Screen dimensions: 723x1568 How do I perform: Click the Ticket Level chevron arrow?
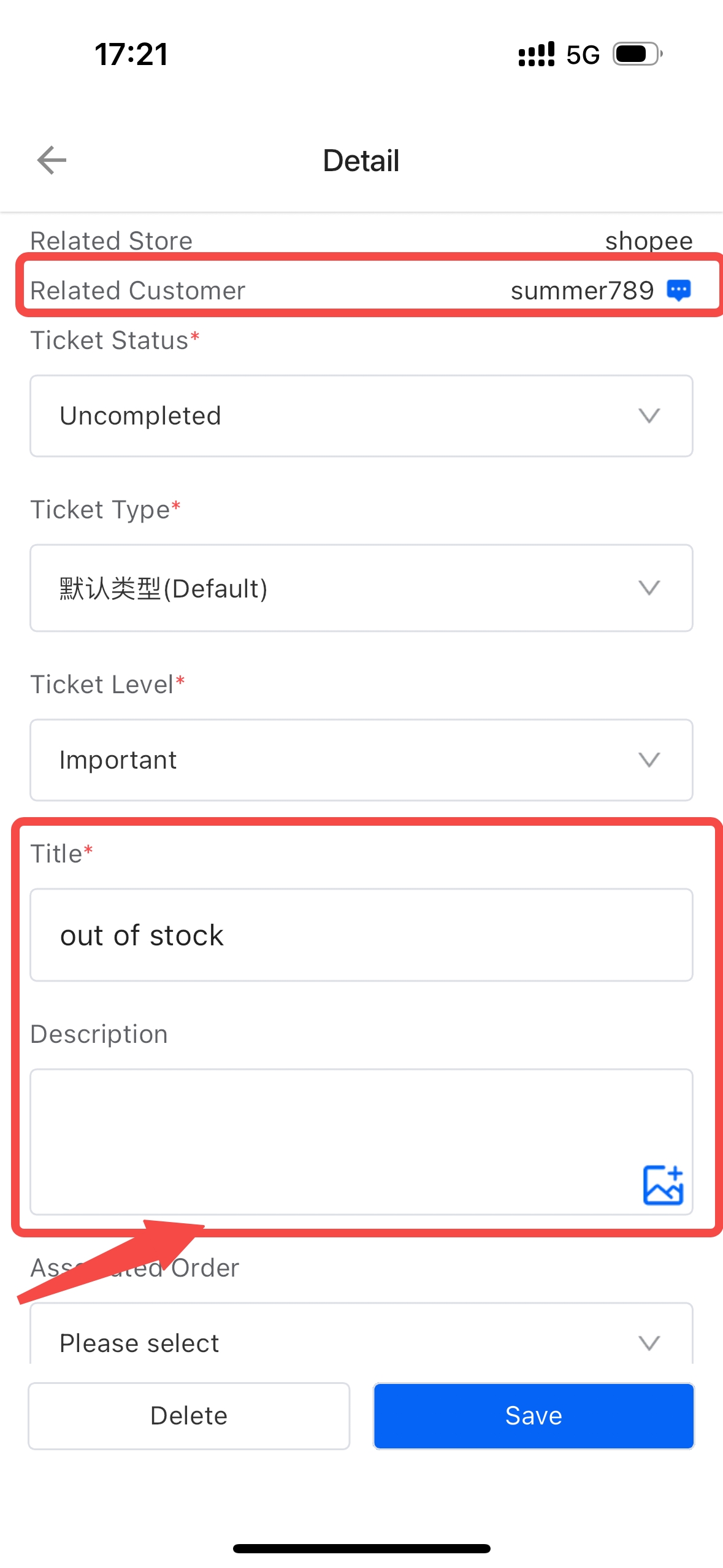click(649, 760)
